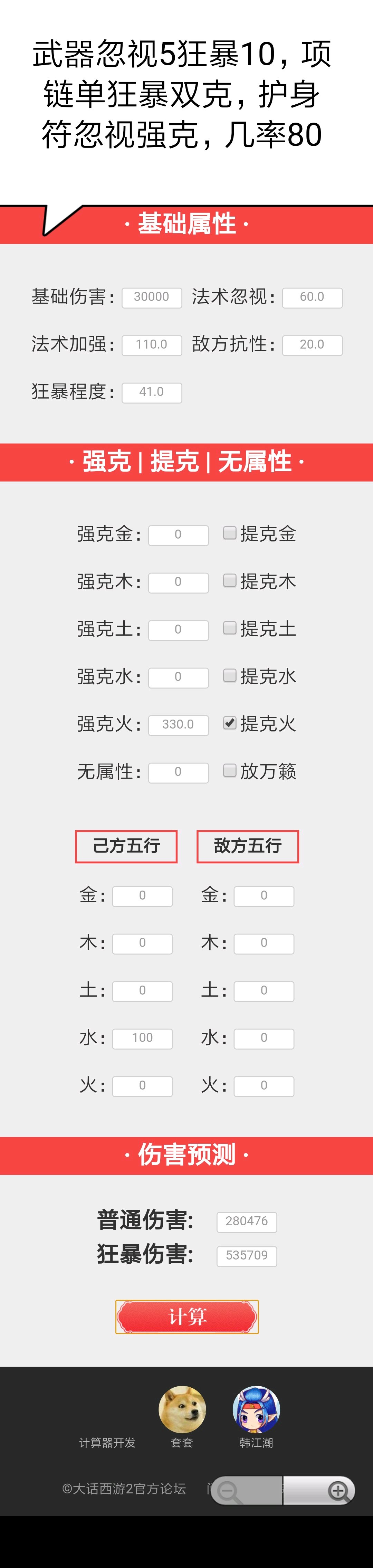Tick the 提克木 checkbox

pyautogui.click(x=229, y=581)
